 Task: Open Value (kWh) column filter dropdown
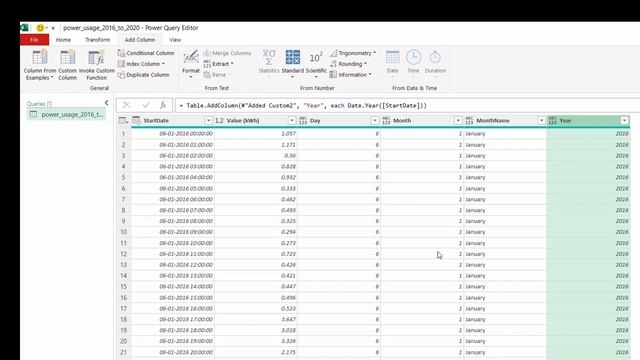(x=291, y=120)
